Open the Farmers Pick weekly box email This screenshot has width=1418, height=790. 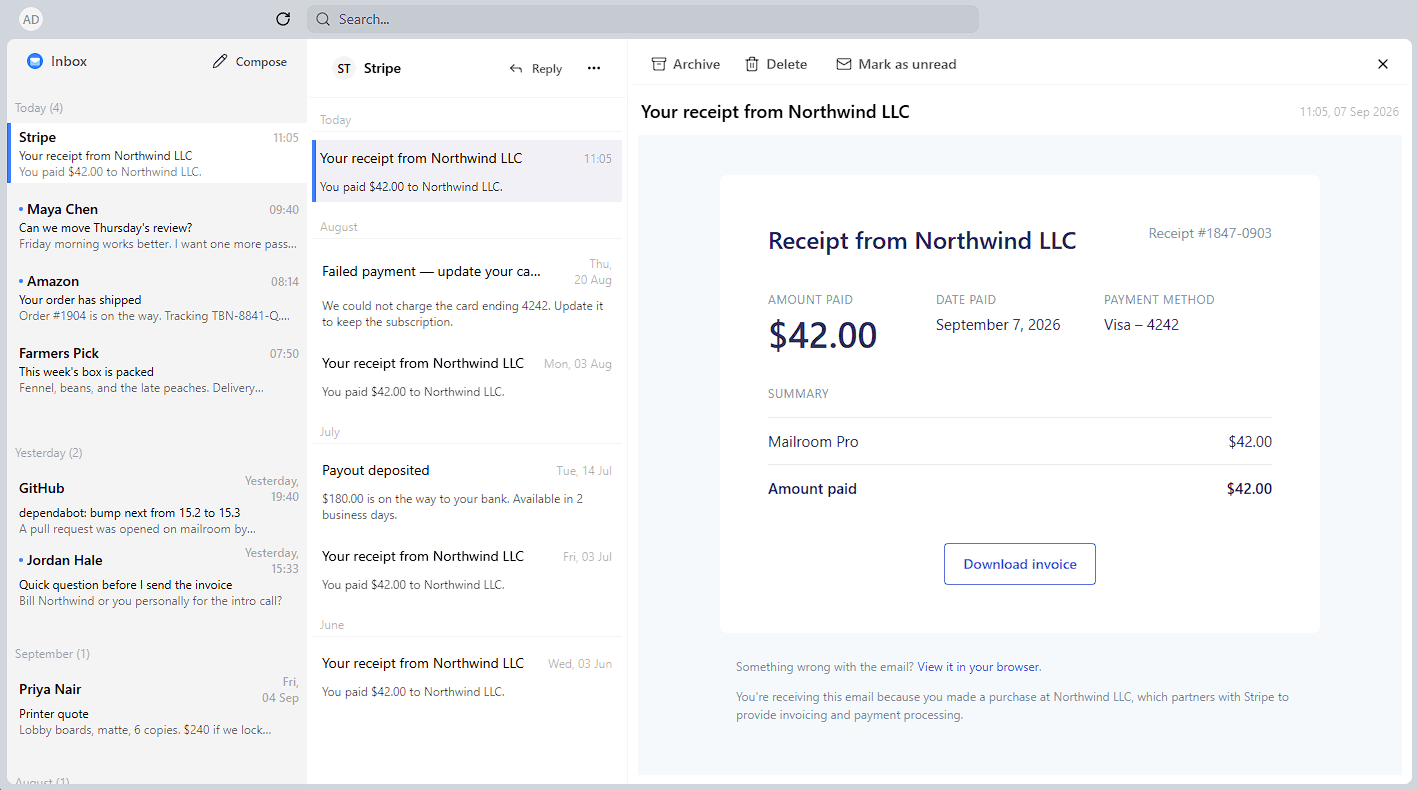pos(158,369)
